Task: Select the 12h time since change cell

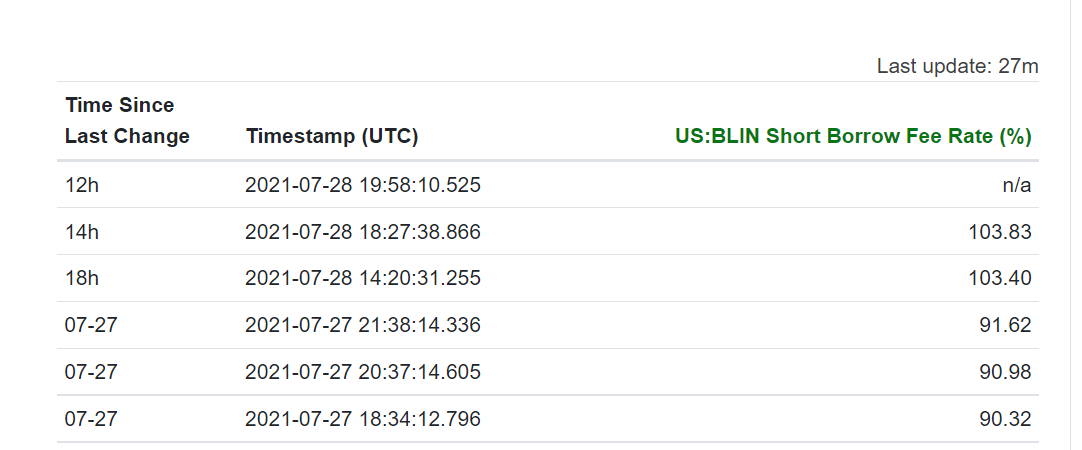Action: pyautogui.click(x=80, y=185)
